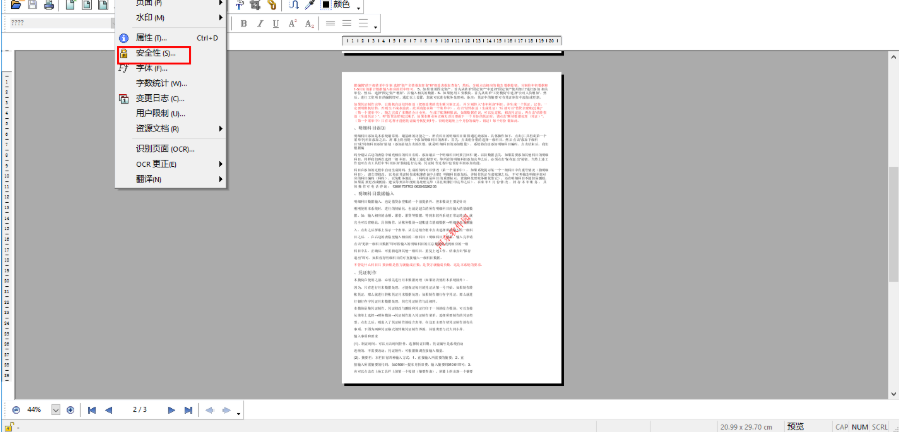Expand the navigation toolbar overflow arrow
The image size is (899, 432).
pos(238,412)
